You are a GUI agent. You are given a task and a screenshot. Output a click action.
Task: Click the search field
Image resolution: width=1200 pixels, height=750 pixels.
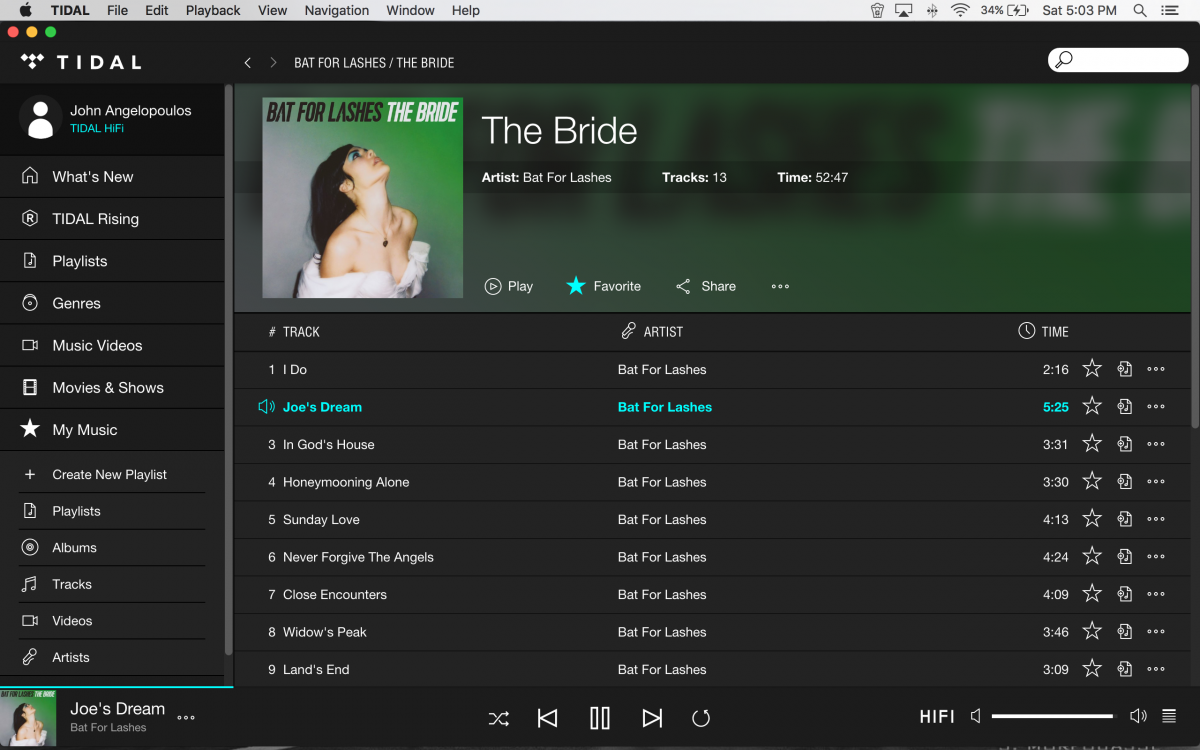(x=1118, y=60)
